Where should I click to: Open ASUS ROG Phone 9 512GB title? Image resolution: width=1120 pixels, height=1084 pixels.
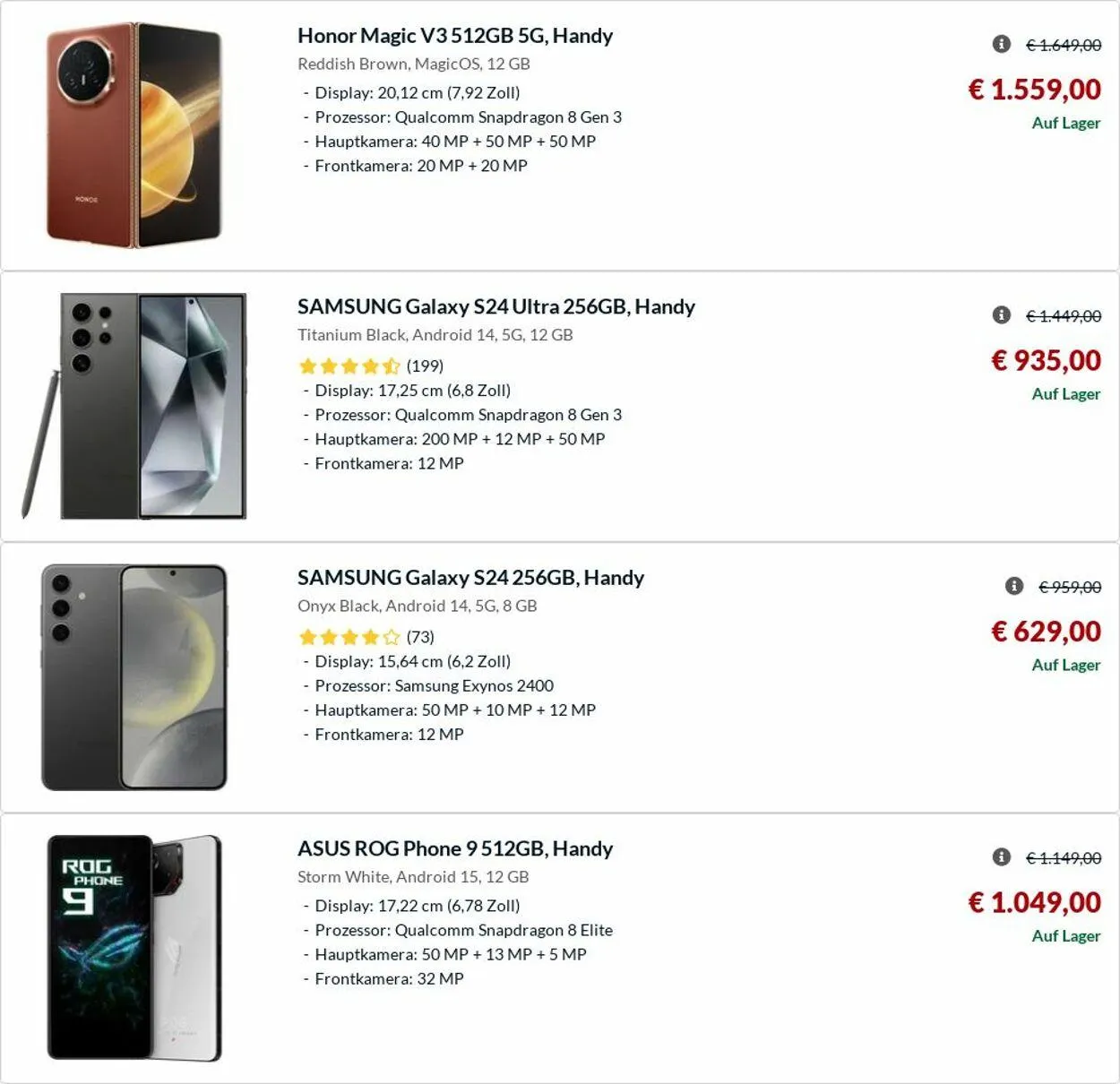[x=455, y=848]
